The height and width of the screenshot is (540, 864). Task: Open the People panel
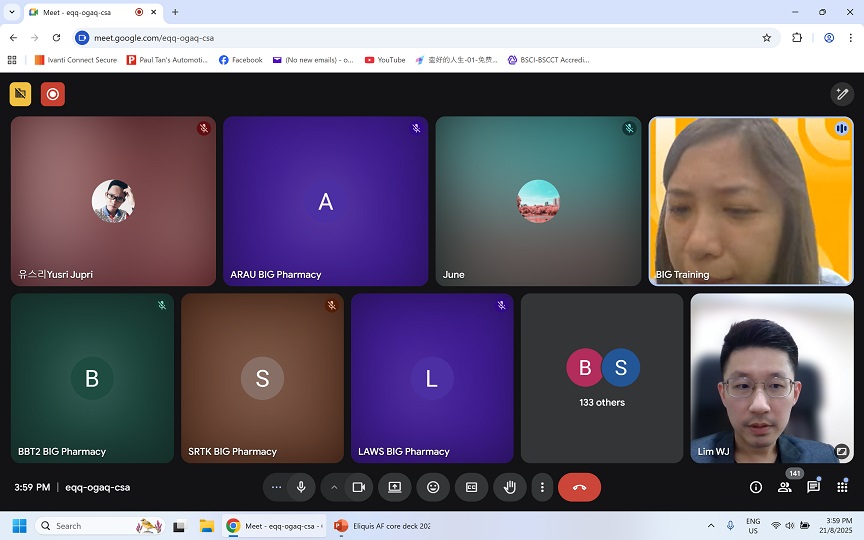(785, 487)
